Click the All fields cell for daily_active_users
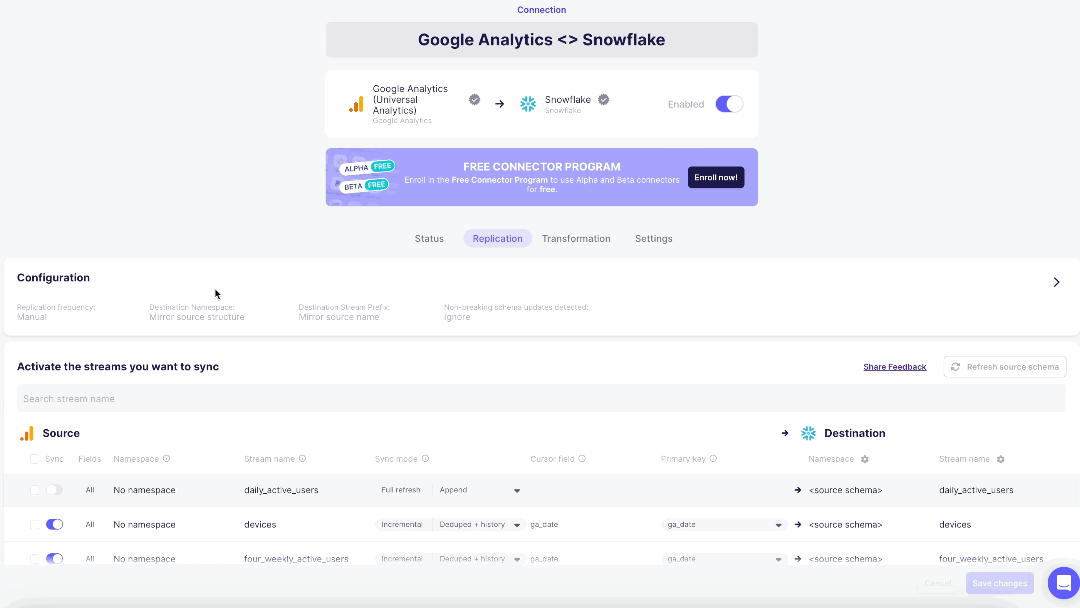This screenshot has height=608, width=1080. (90, 490)
